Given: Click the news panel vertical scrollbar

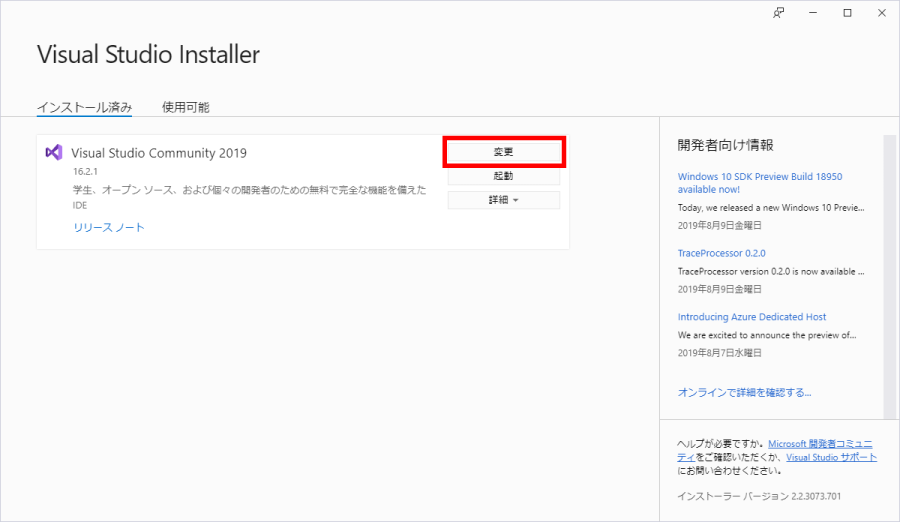Looking at the screenshot, I should coord(889,276).
